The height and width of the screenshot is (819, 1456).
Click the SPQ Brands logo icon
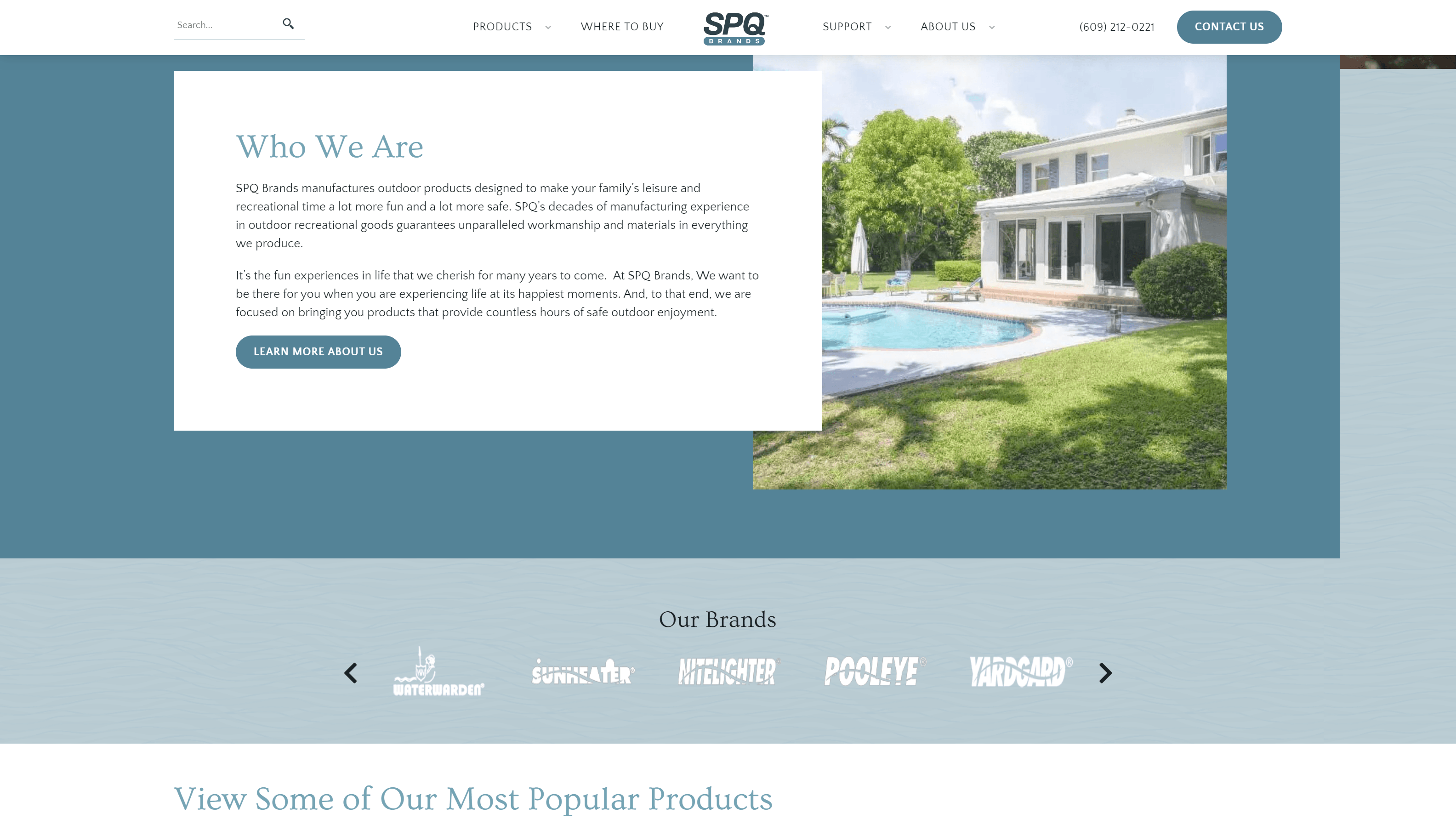pos(735,27)
